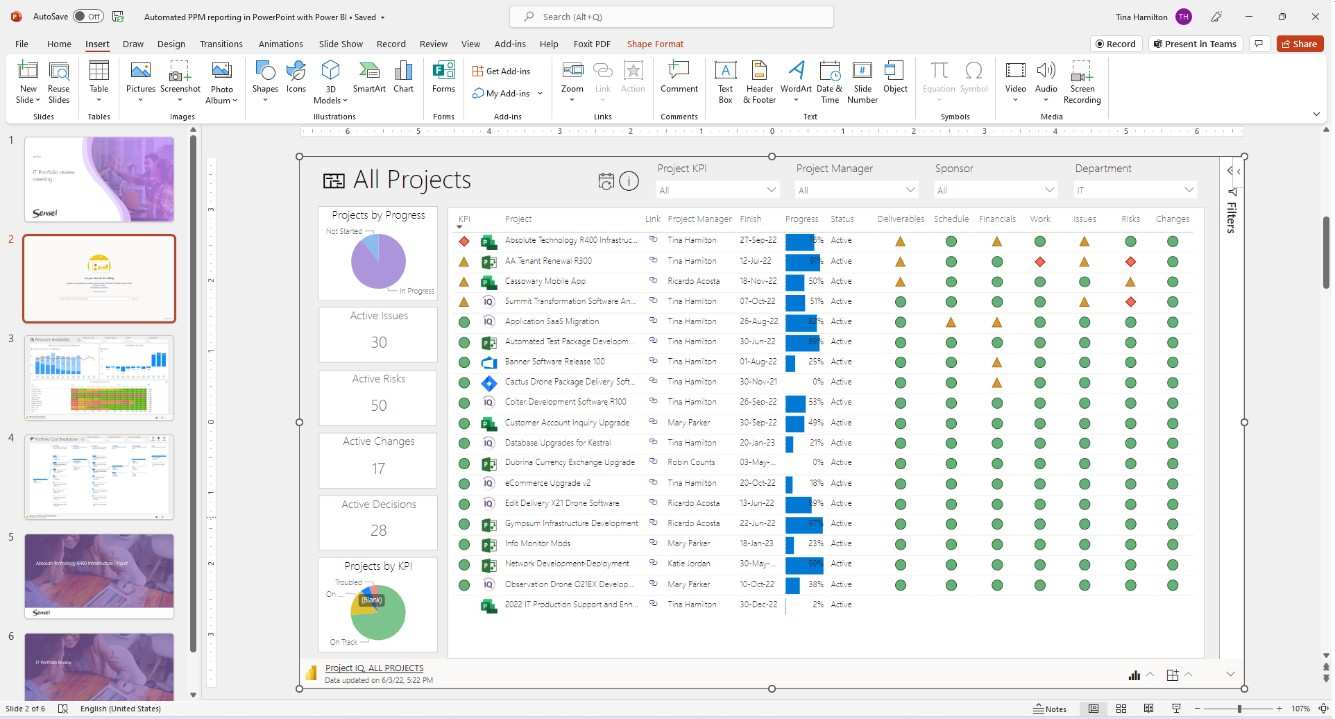The width and height of the screenshot is (1335, 719).
Task: Collapse the Power BI Filters pane
Action: pyautogui.click(x=1230, y=171)
